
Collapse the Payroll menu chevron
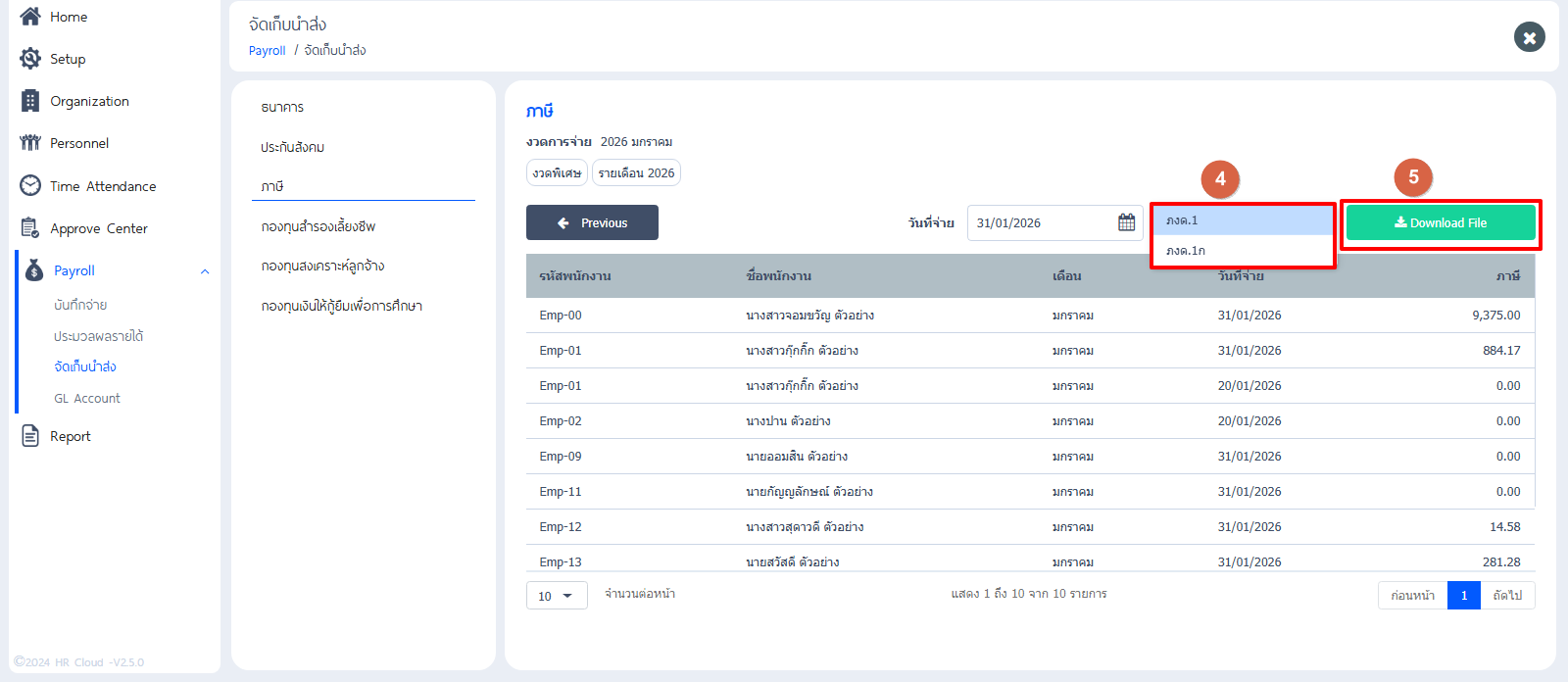[x=205, y=271]
